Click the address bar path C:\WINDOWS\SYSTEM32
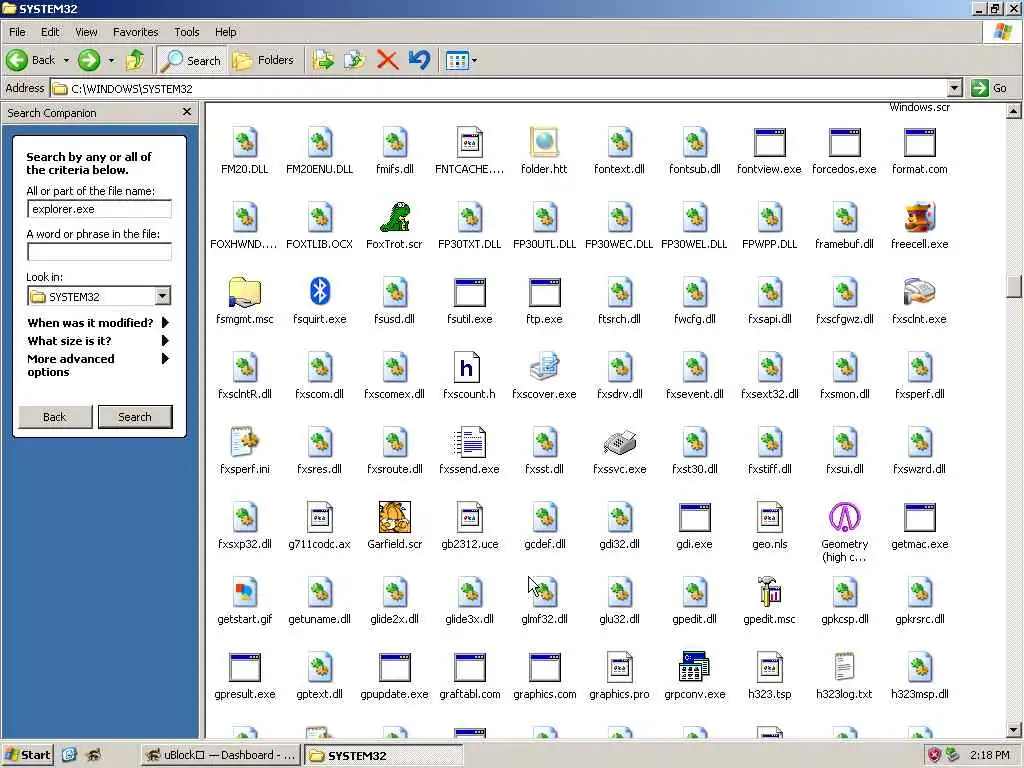Image resolution: width=1024 pixels, height=768 pixels. pyautogui.click(x=132, y=89)
